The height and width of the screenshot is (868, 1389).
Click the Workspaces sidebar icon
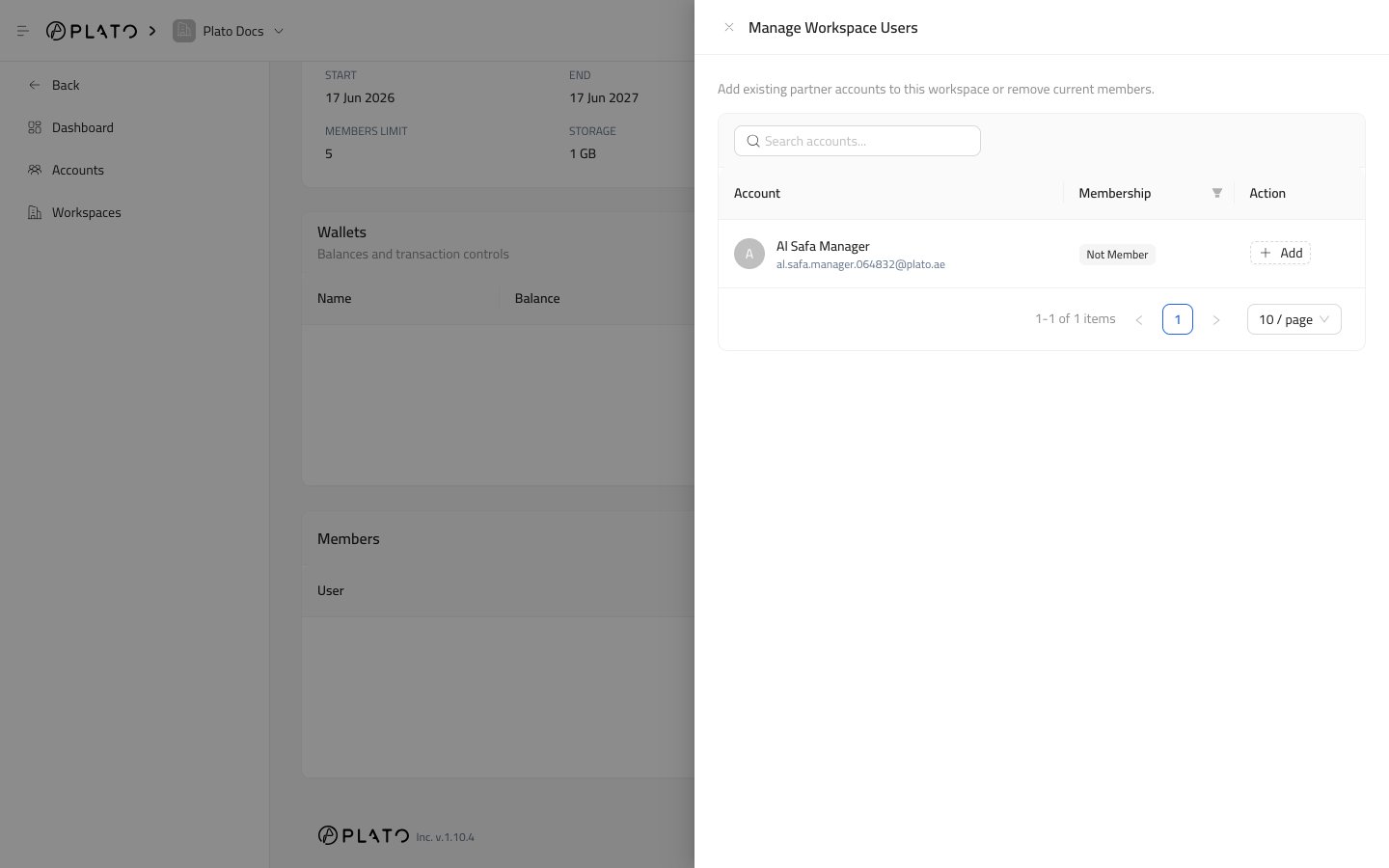(35, 212)
